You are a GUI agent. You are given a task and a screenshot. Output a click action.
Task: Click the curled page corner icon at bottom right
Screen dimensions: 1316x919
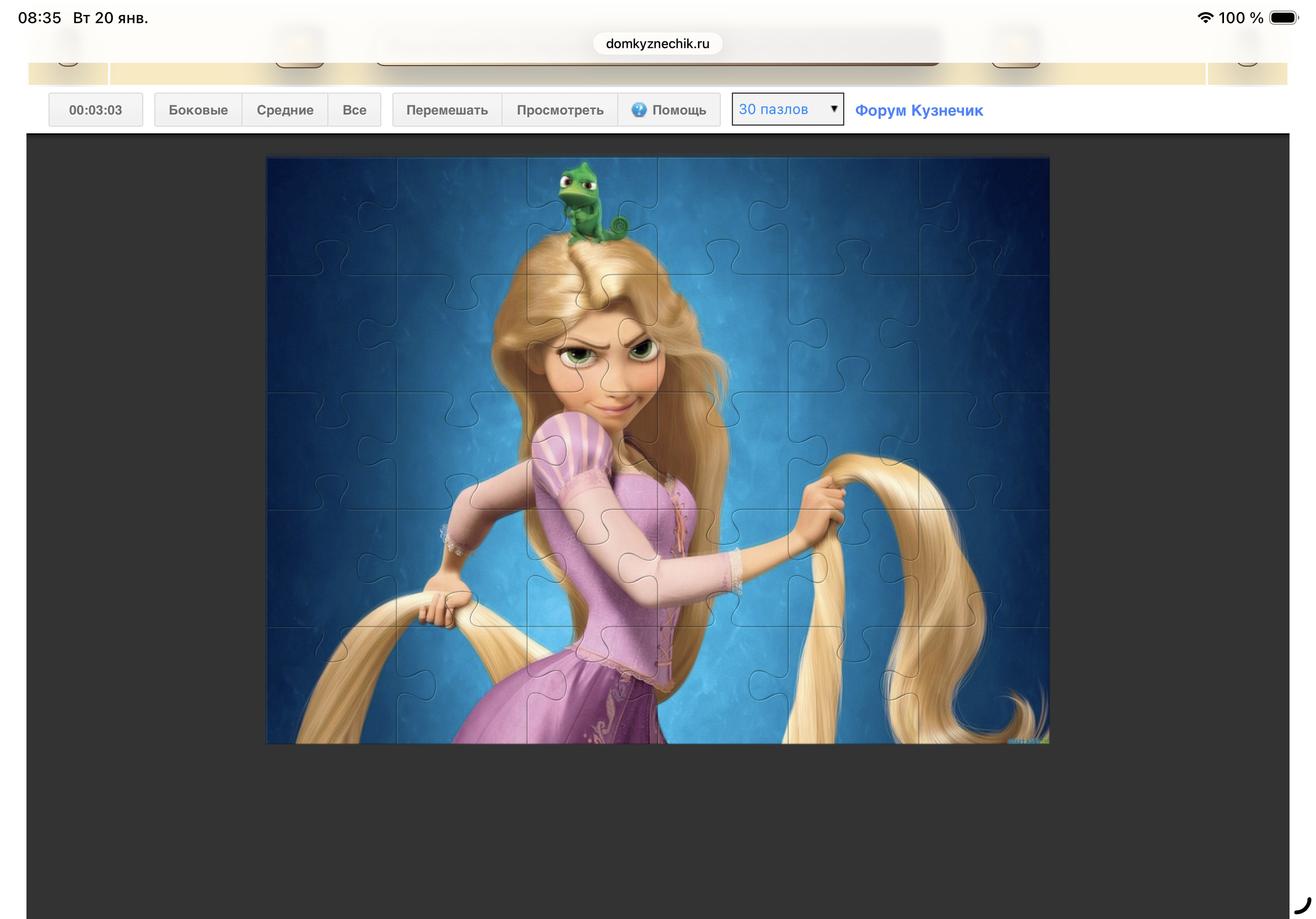click(1303, 906)
